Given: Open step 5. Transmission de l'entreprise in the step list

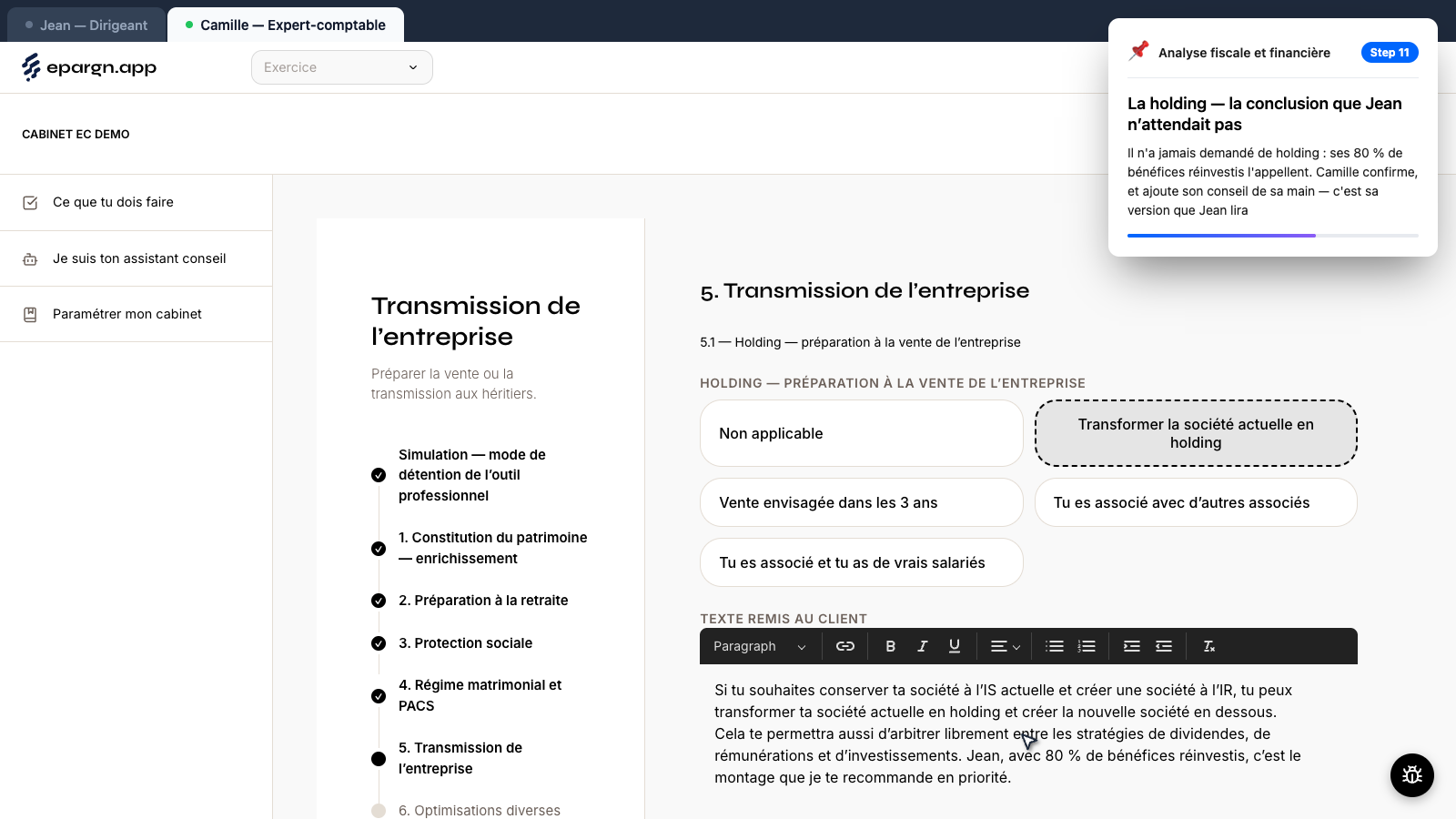Looking at the screenshot, I should click(x=460, y=758).
